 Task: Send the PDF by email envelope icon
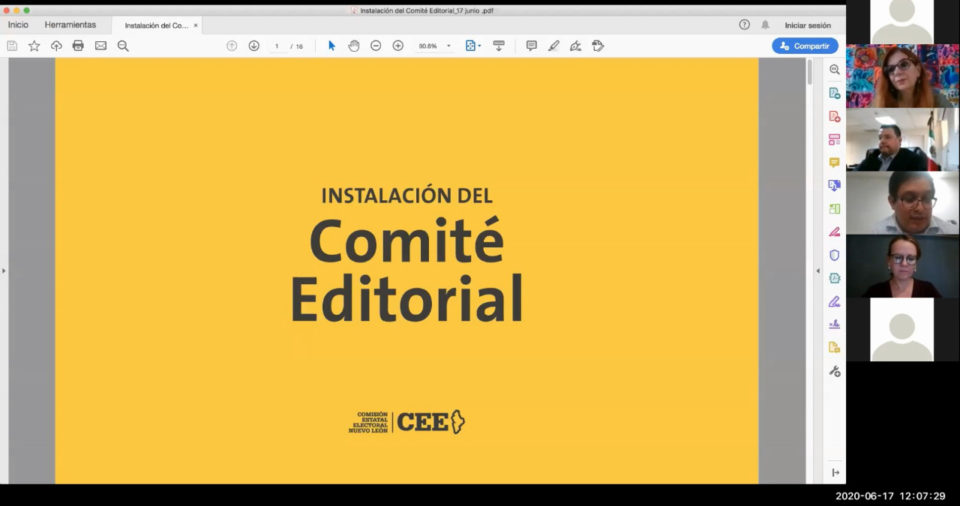(101, 46)
